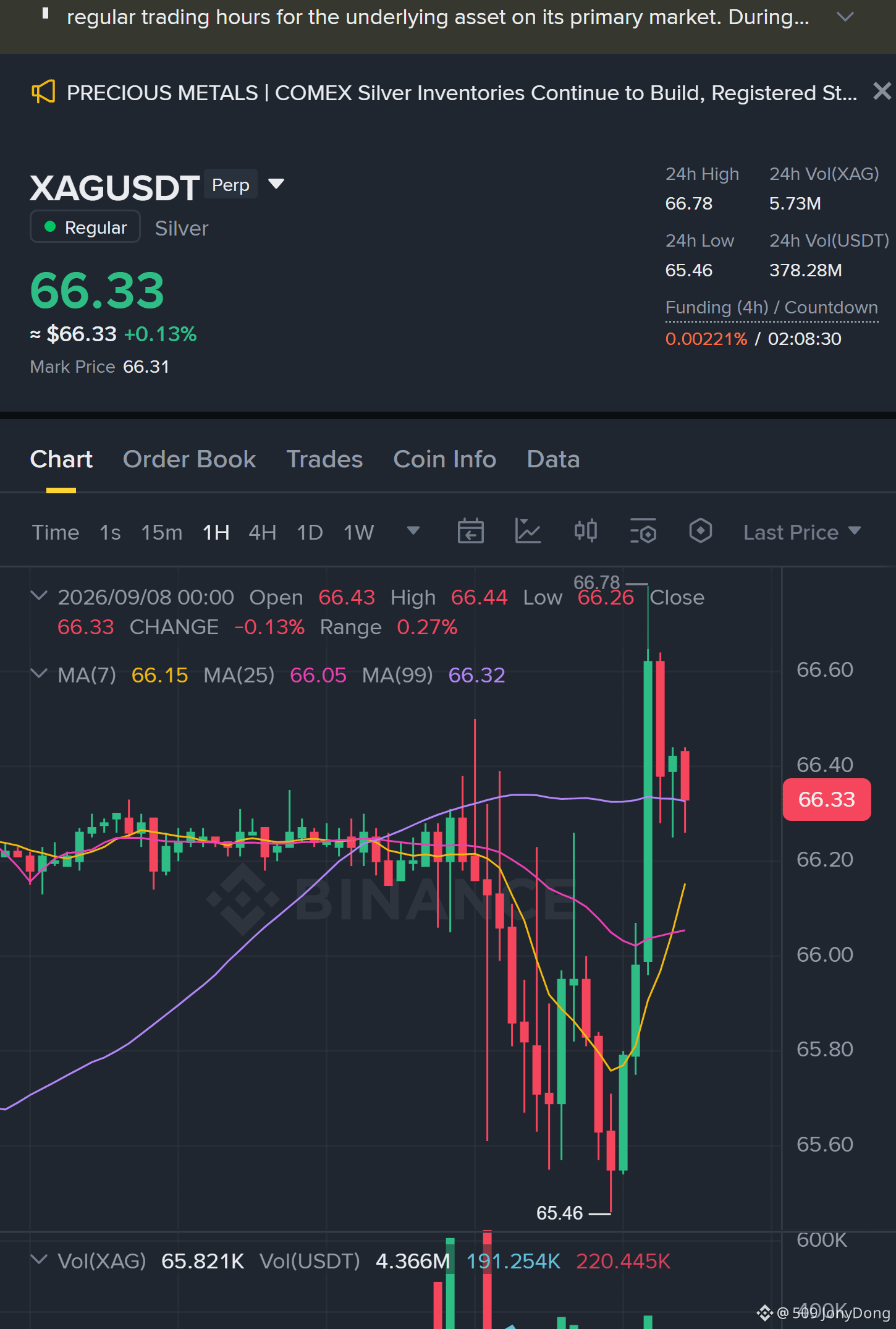Collapse the Vol(XAG) volume legend
Image resolution: width=896 pixels, height=1329 pixels.
click(39, 1260)
